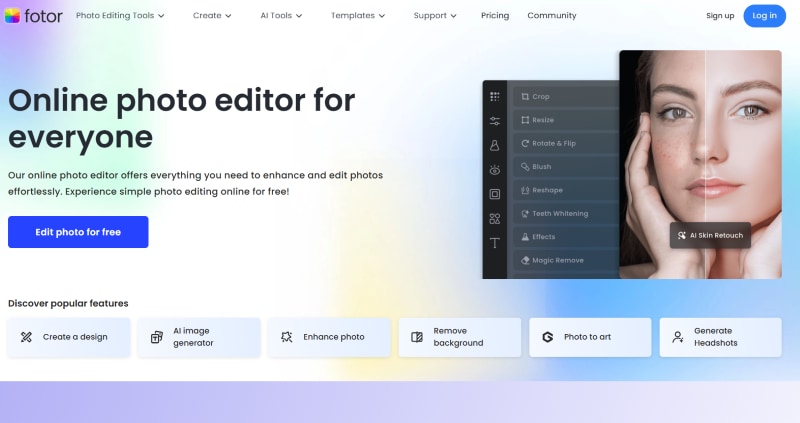
Task: Click Edit photo for free button
Action: (x=78, y=232)
